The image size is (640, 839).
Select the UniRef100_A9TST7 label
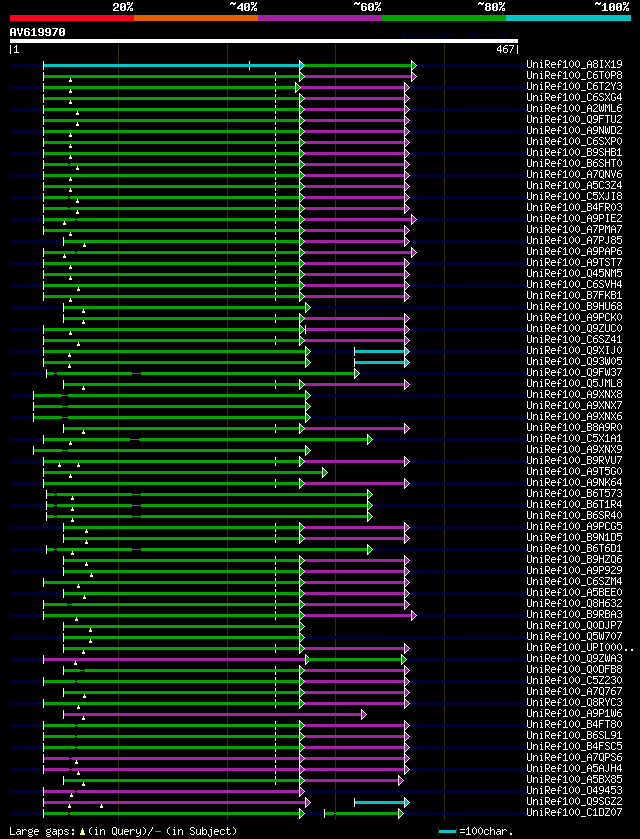(x=574, y=262)
